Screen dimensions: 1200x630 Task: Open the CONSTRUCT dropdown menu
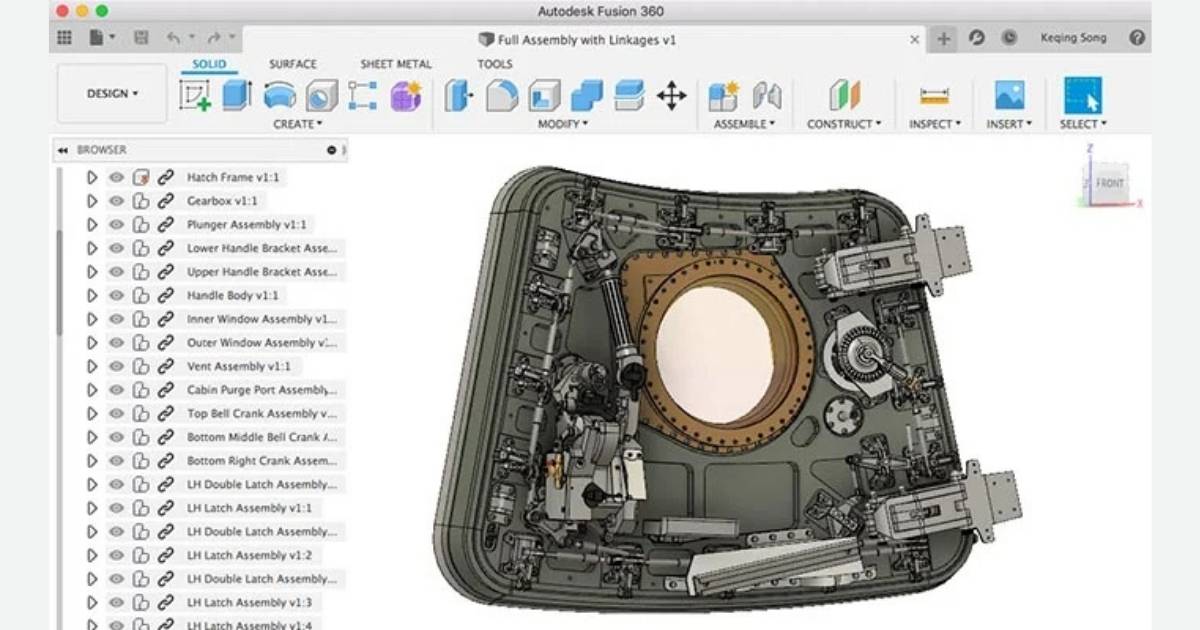[845, 124]
